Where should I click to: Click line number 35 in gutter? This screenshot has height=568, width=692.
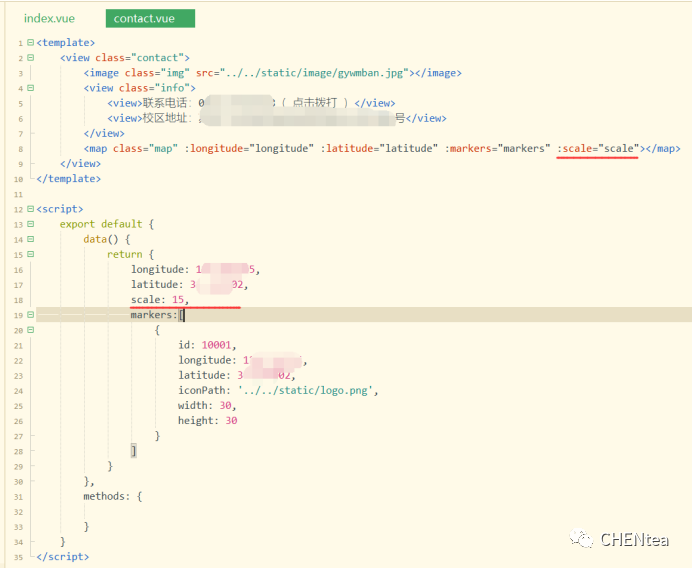click(x=18, y=557)
